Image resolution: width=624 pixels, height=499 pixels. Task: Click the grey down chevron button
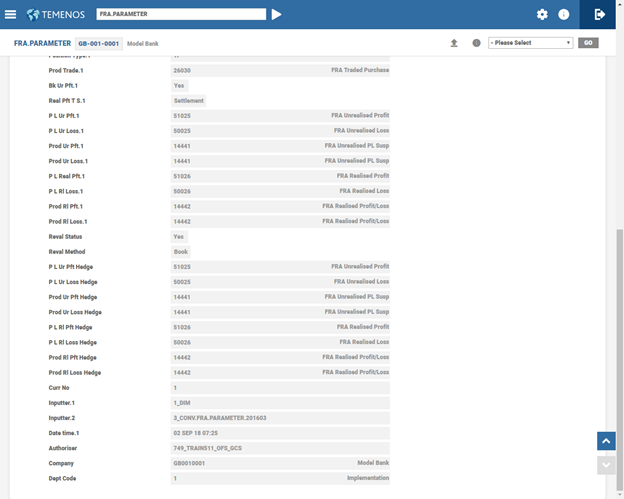pos(606,464)
